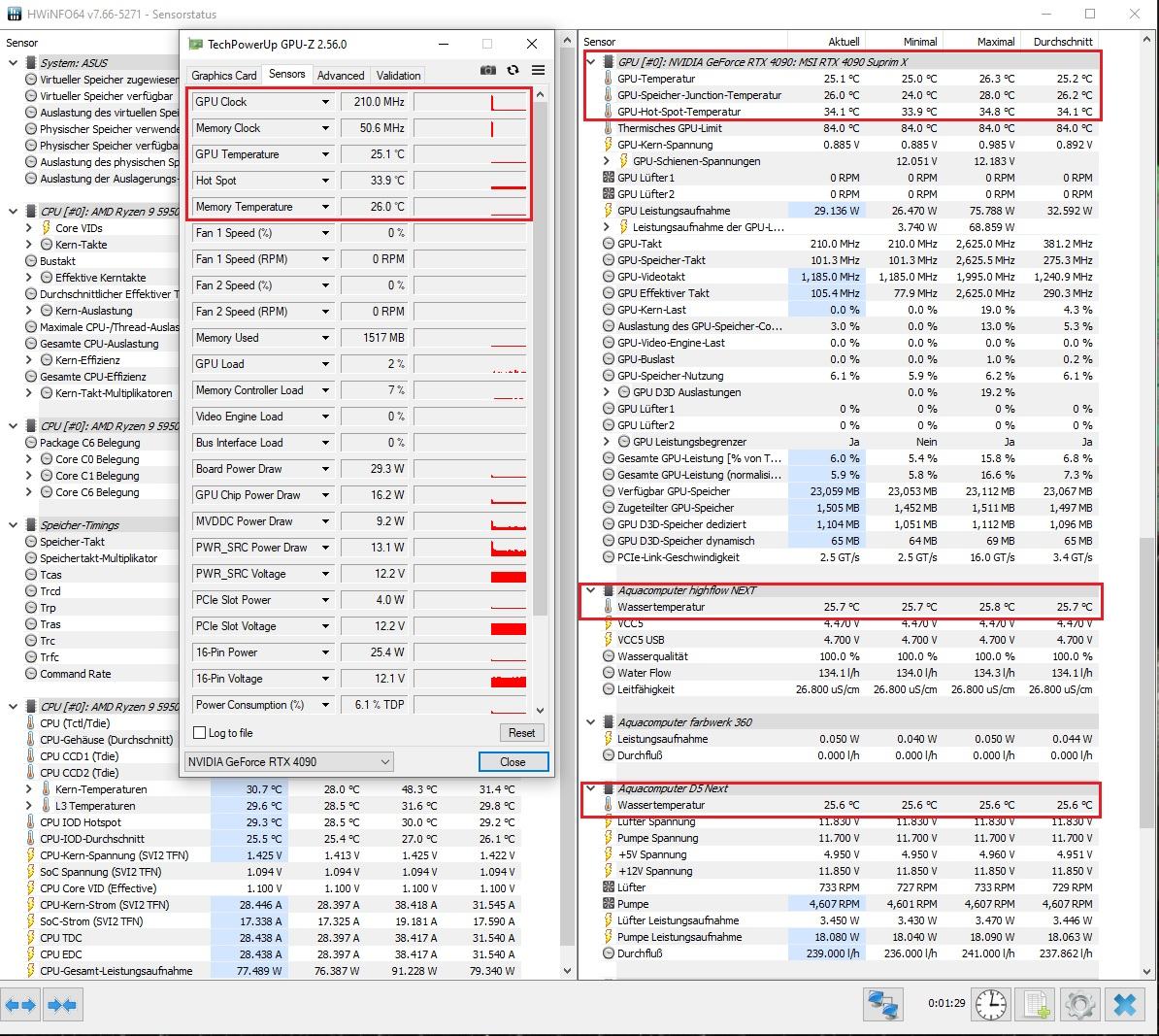Open the network monitors icon in HWiNFO toolbar
Viewport: 1159px width, 1036px height.
pyautogui.click(x=882, y=1004)
